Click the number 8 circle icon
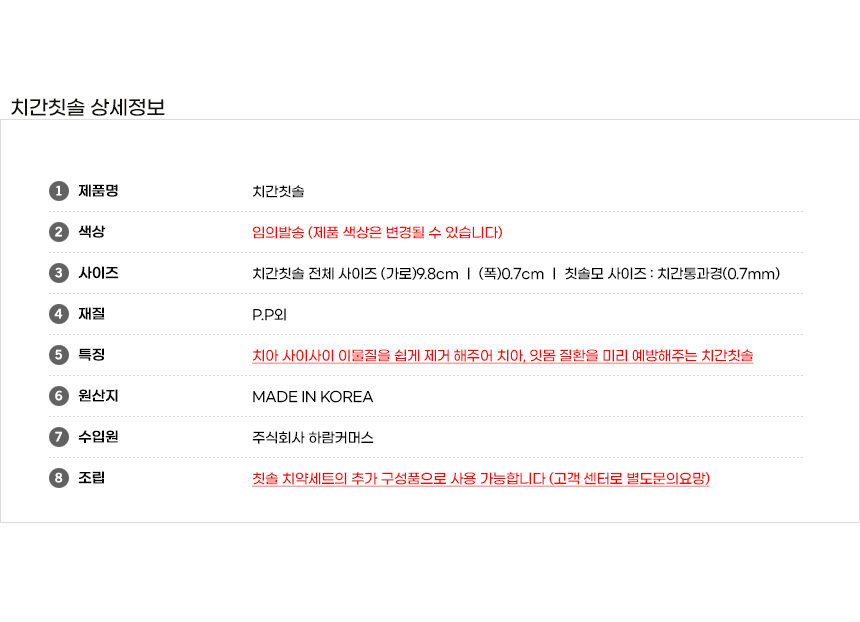This screenshot has width=860, height=622. coord(59,478)
